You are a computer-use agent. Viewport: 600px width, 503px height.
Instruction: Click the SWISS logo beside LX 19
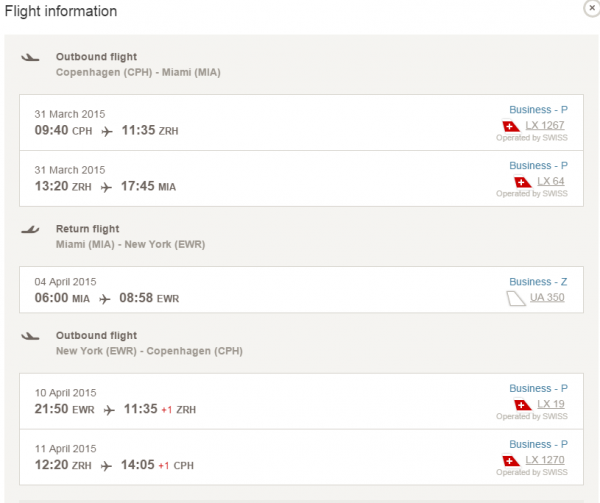[522, 405]
